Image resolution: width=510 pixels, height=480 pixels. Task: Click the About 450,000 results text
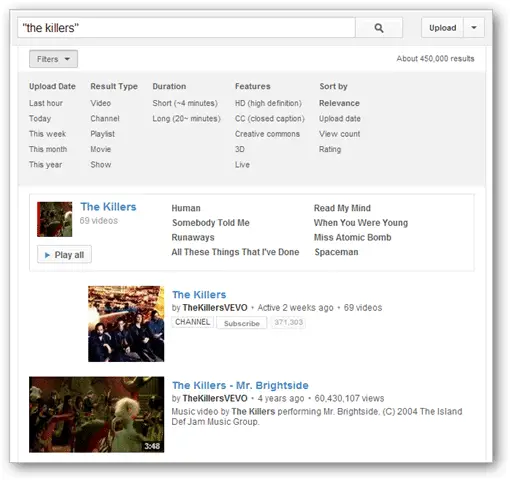coord(435,59)
